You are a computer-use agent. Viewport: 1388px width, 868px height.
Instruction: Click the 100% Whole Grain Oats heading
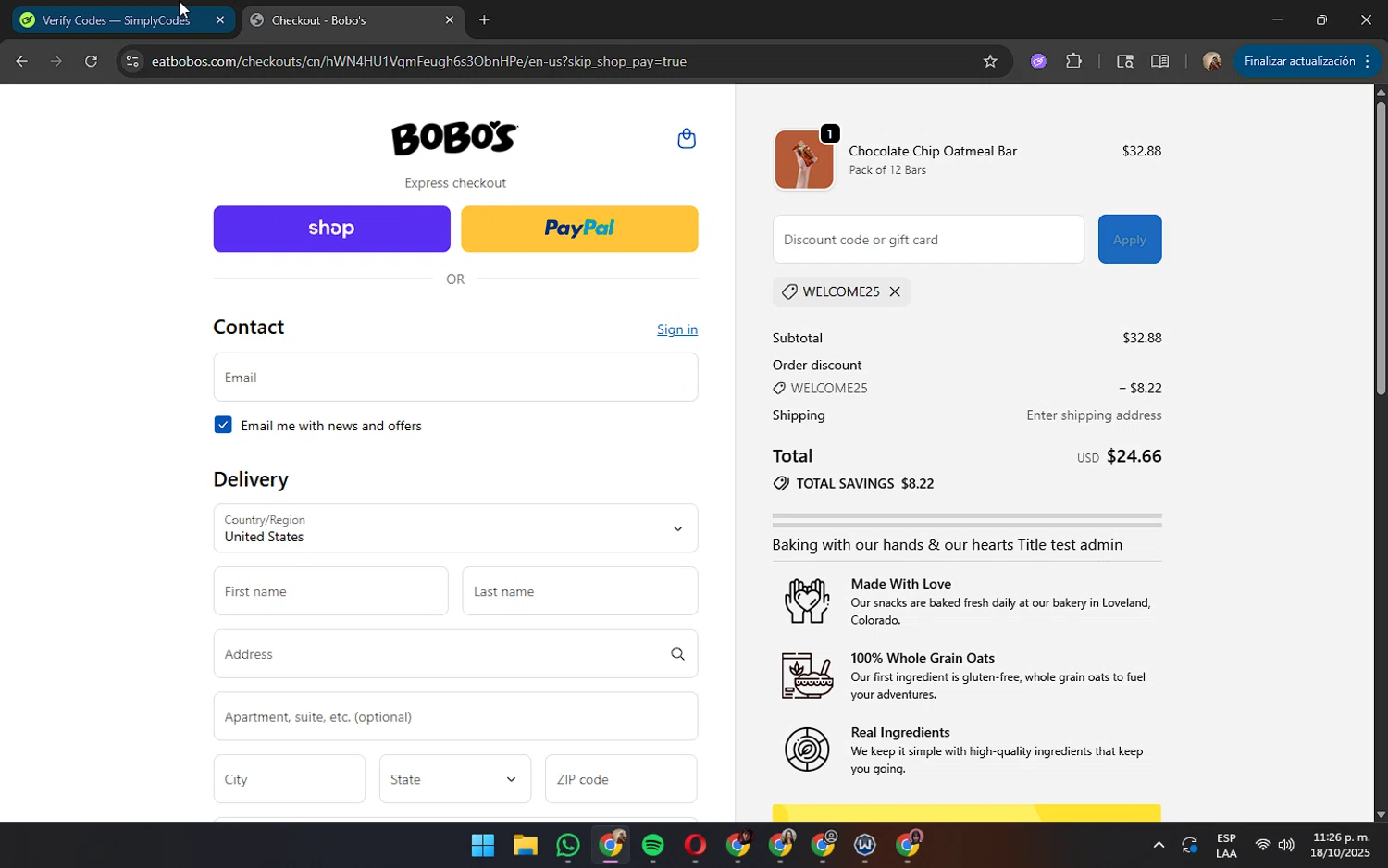tap(923, 658)
